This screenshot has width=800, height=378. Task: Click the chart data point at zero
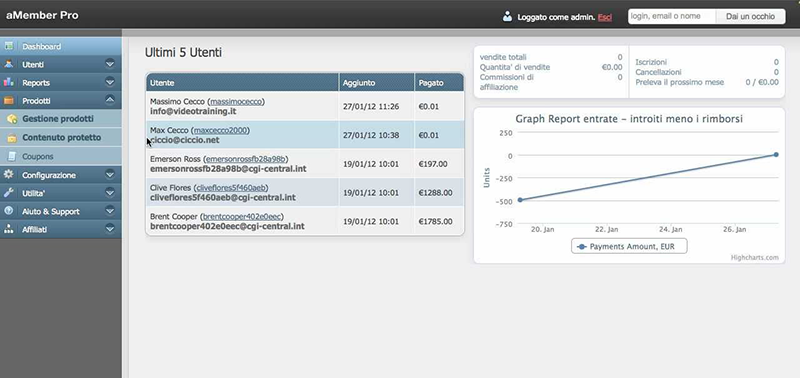pos(776,155)
